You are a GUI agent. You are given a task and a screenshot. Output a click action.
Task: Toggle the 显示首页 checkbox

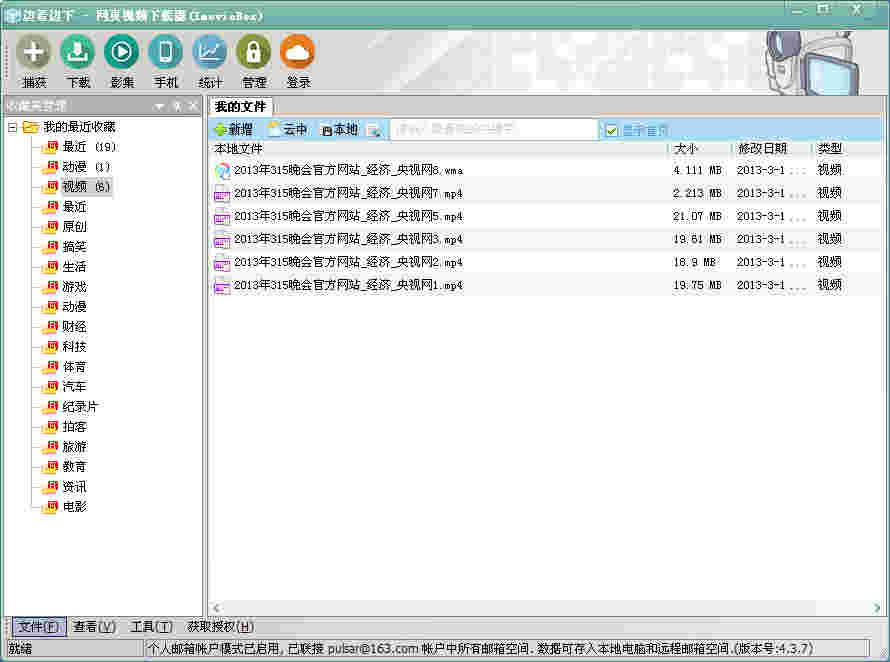tap(612, 130)
